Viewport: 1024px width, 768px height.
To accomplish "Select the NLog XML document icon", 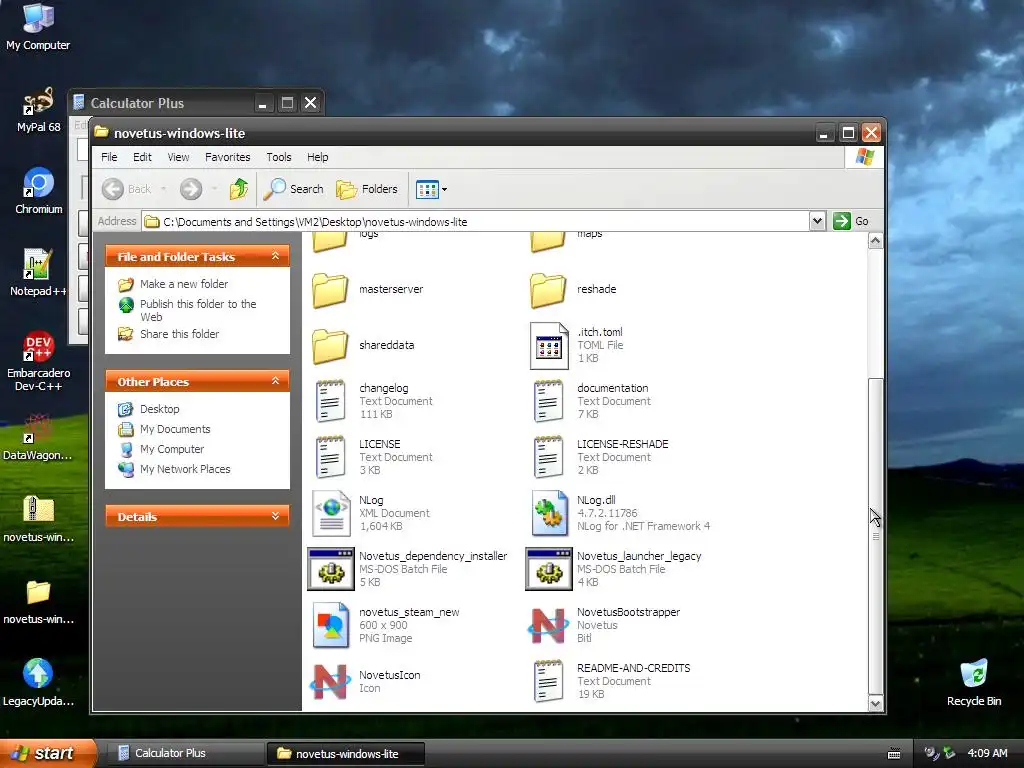I will pyautogui.click(x=331, y=513).
